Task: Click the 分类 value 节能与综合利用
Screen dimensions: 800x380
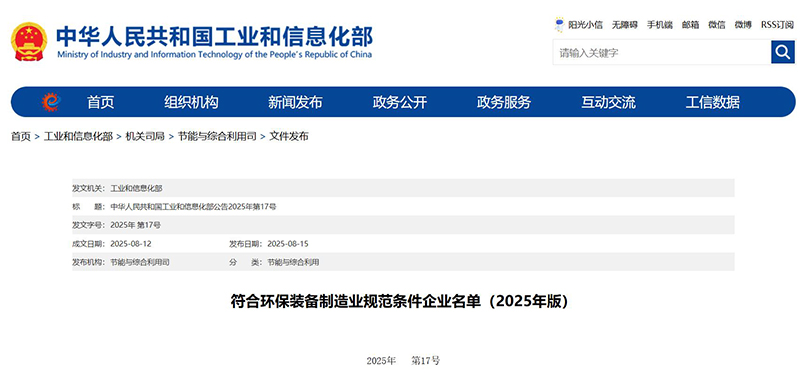Action: [x=293, y=263]
